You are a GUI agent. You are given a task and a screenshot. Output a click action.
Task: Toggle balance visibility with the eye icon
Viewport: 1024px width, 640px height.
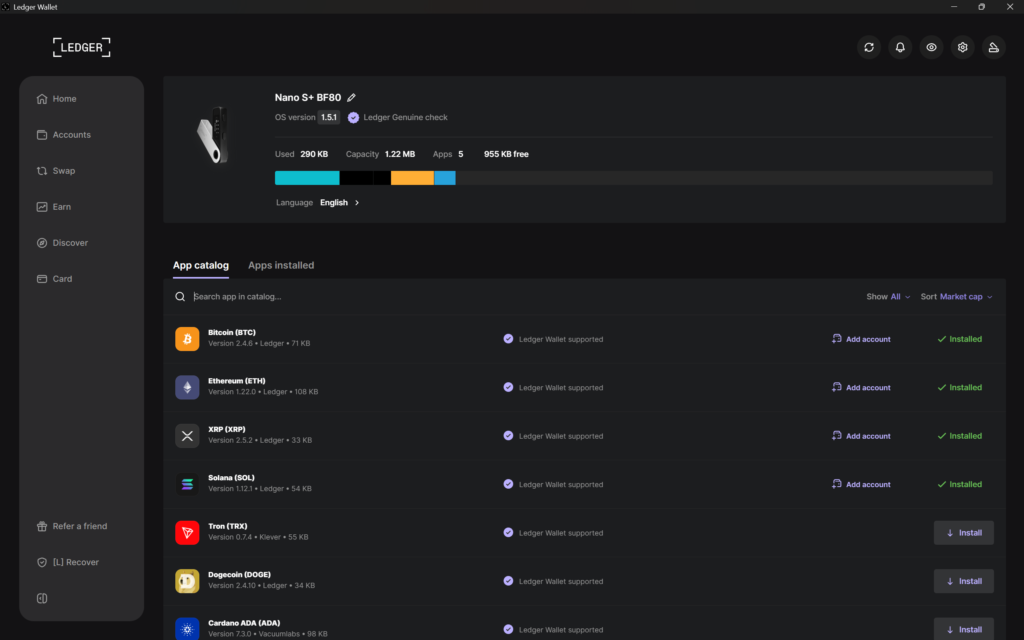(931, 47)
